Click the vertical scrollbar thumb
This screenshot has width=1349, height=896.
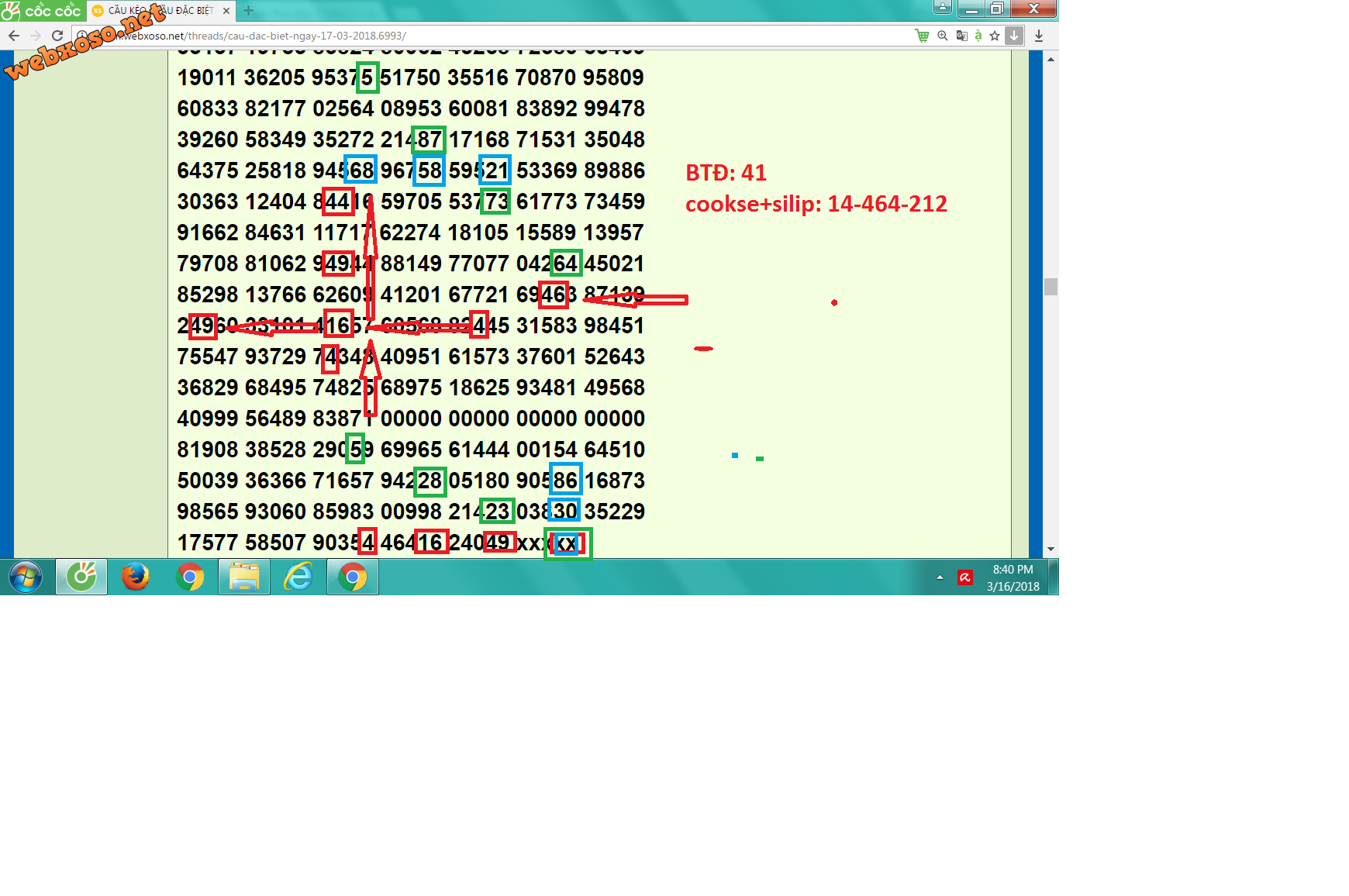[1051, 287]
